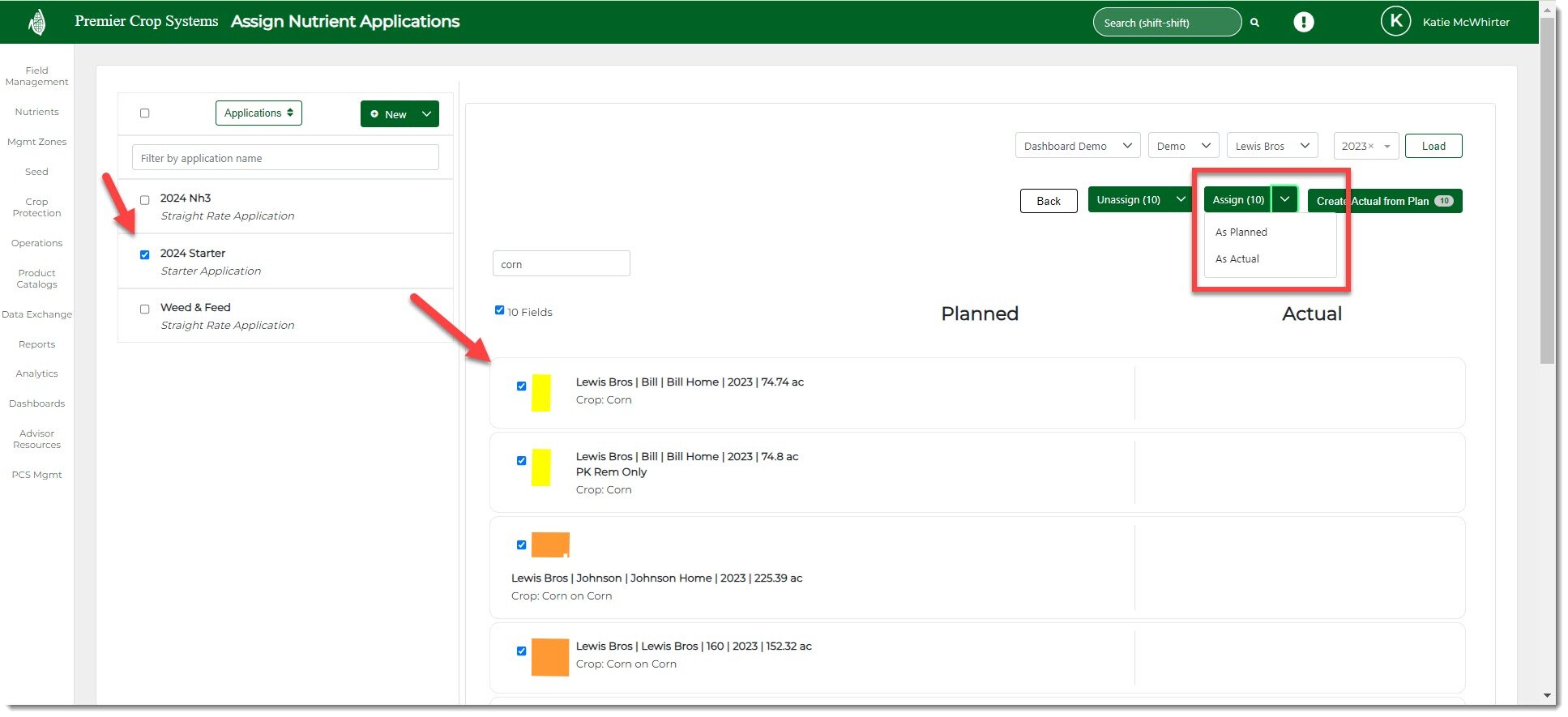The width and height of the screenshot is (1568, 717).
Task: Click the Premier Crop Systems corn logo
Action: pyautogui.click(x=36, y=22)
